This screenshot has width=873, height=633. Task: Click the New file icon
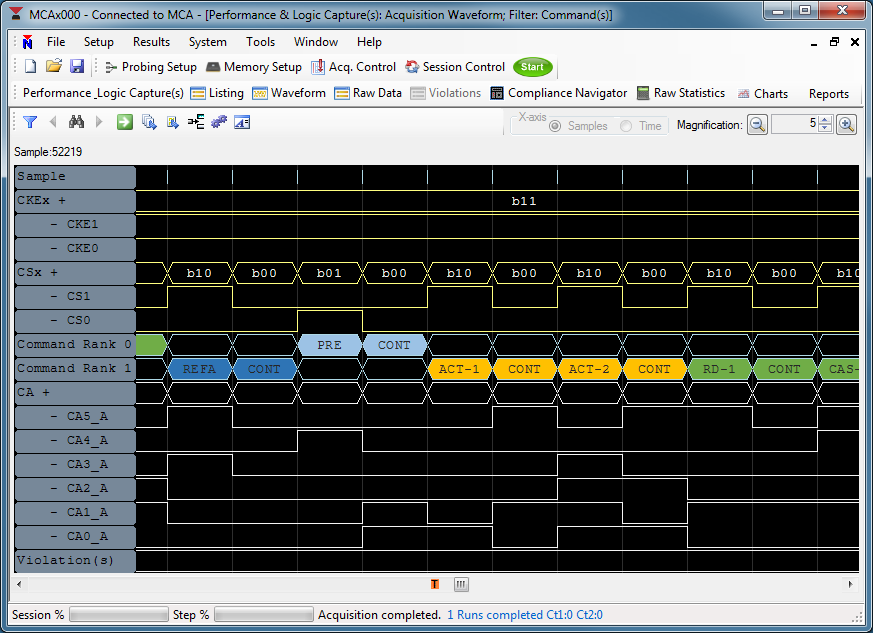[x=30, y=67]
